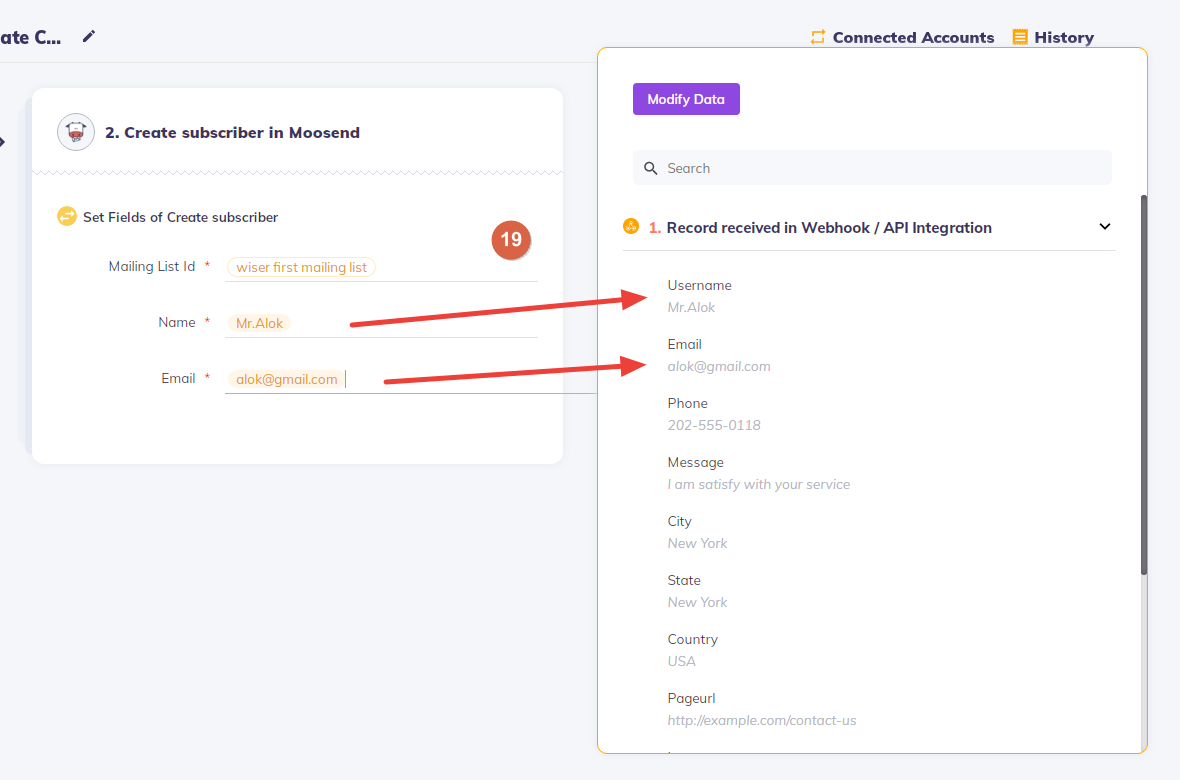Click the Set Fields swap icon
This screenshot has width=1180, height=780.
pyautogui.click(x=67, y=217)
